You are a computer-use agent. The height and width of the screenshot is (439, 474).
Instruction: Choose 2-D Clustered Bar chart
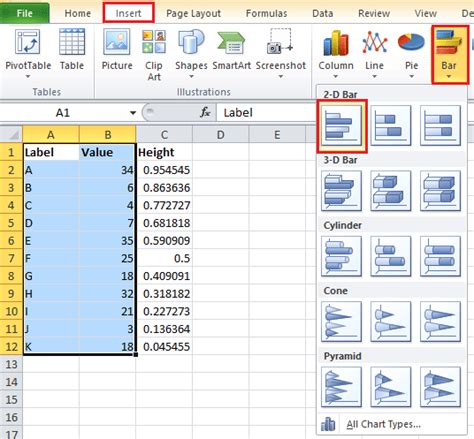coord(341,126)
